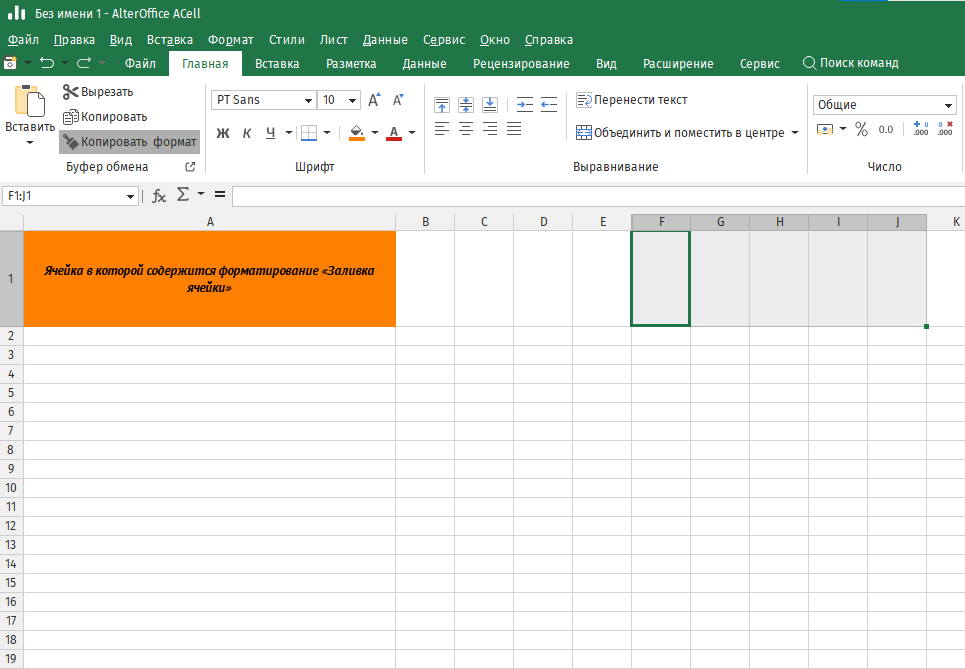Select orange cell A1 with text

coord(210,279)
